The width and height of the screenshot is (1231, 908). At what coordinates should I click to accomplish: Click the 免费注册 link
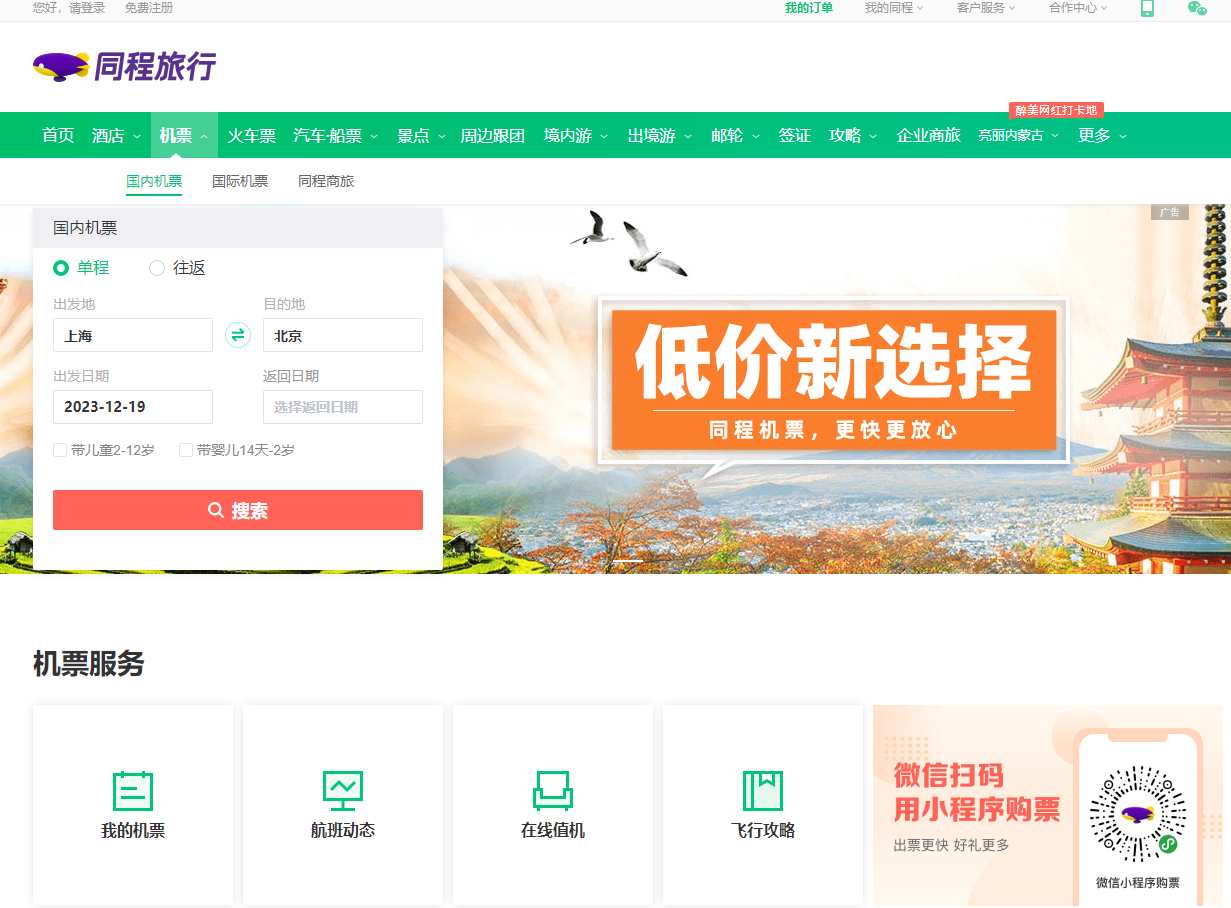(148, 8)
